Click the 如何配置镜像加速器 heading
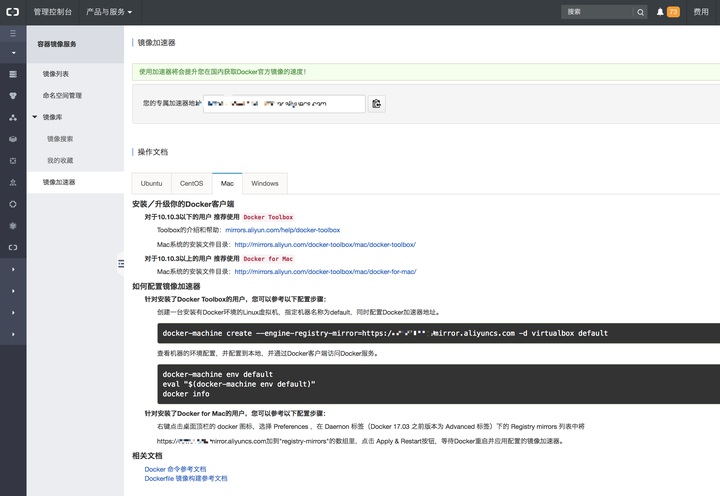The image size is (720, 496). (x=166, y=287)
